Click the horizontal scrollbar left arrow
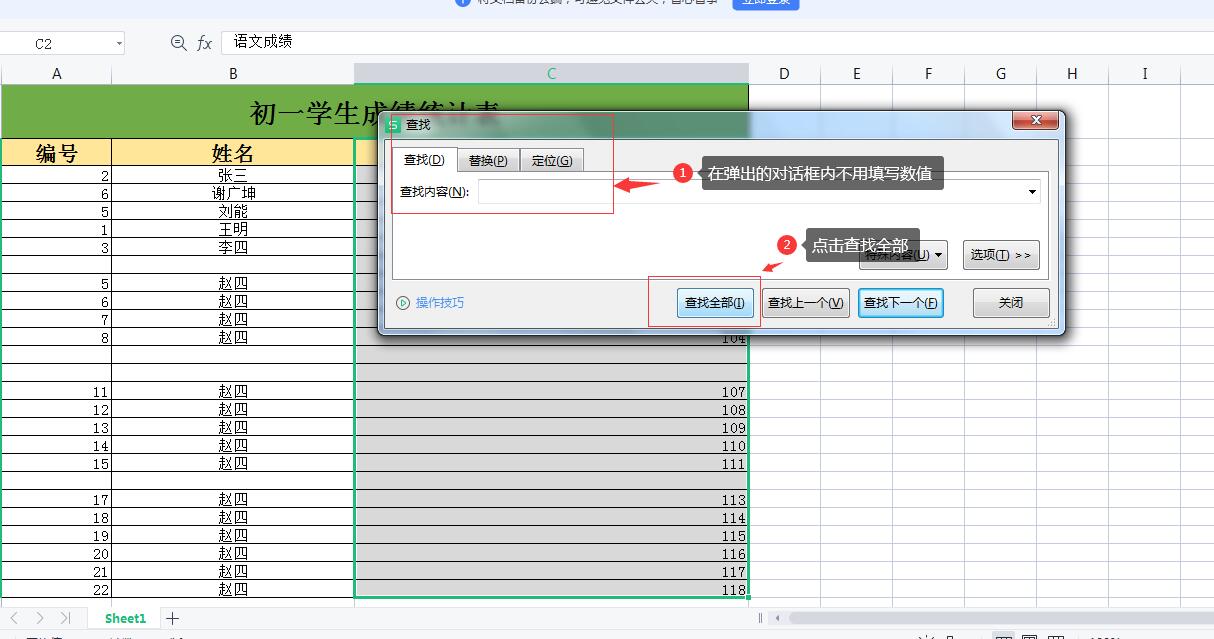 pyautogui.click(x=777, y=618)
